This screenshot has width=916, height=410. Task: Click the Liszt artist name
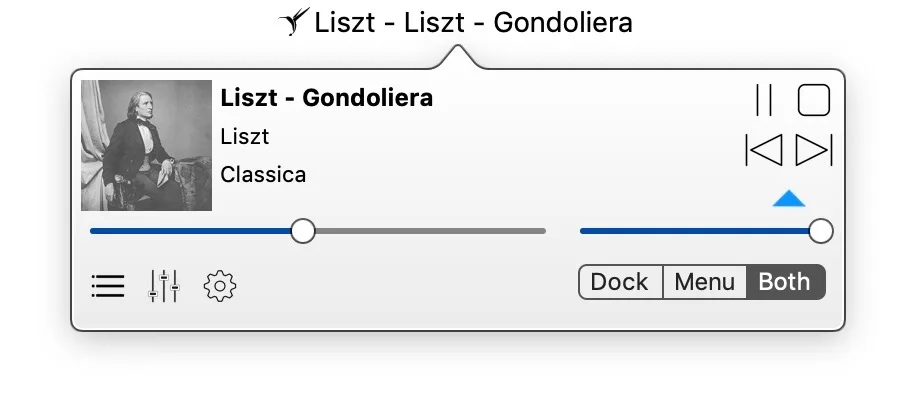click(245, 137)
